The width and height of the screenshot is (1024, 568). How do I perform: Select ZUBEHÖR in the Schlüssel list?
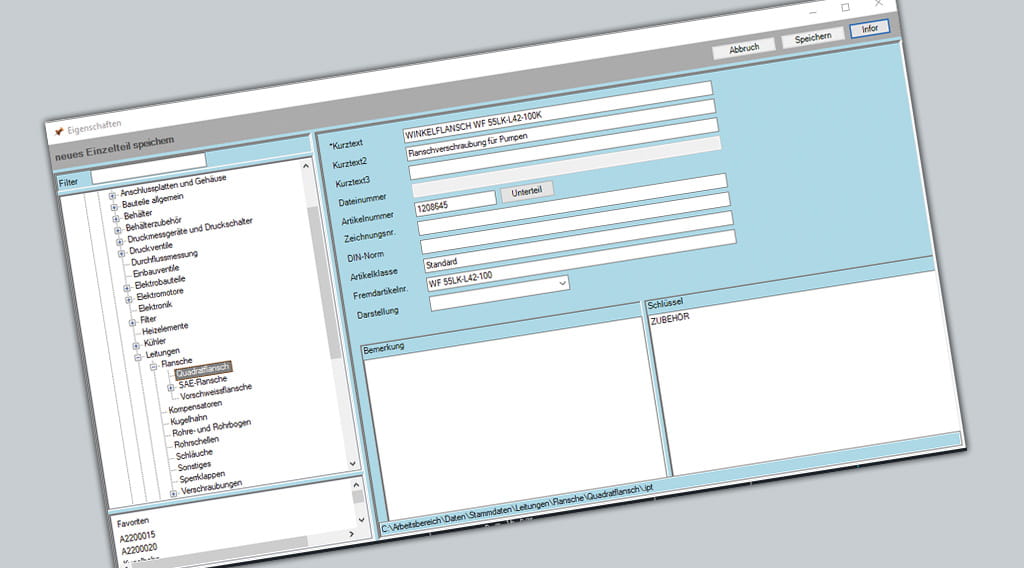coord(673,319)
